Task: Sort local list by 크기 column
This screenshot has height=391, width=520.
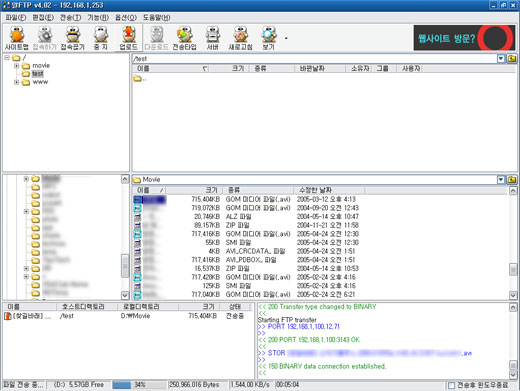Action: (x=194, y=190)
